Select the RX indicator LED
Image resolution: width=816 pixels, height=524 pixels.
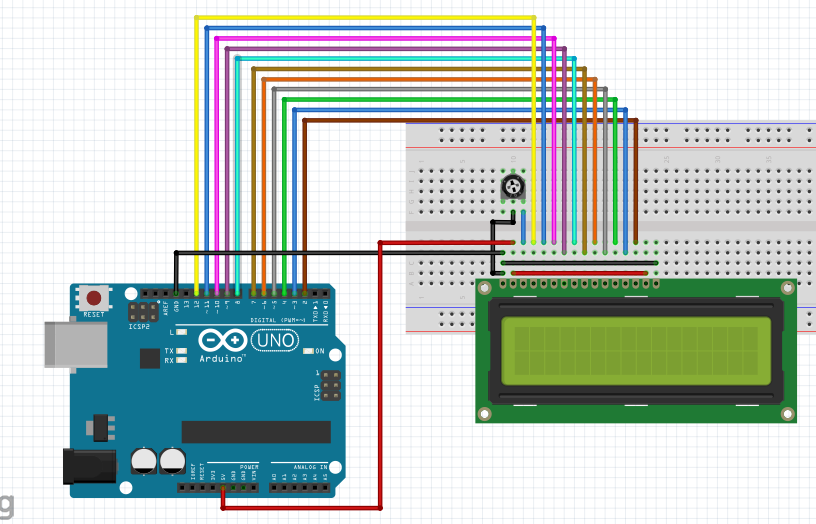tap(181, 360)
